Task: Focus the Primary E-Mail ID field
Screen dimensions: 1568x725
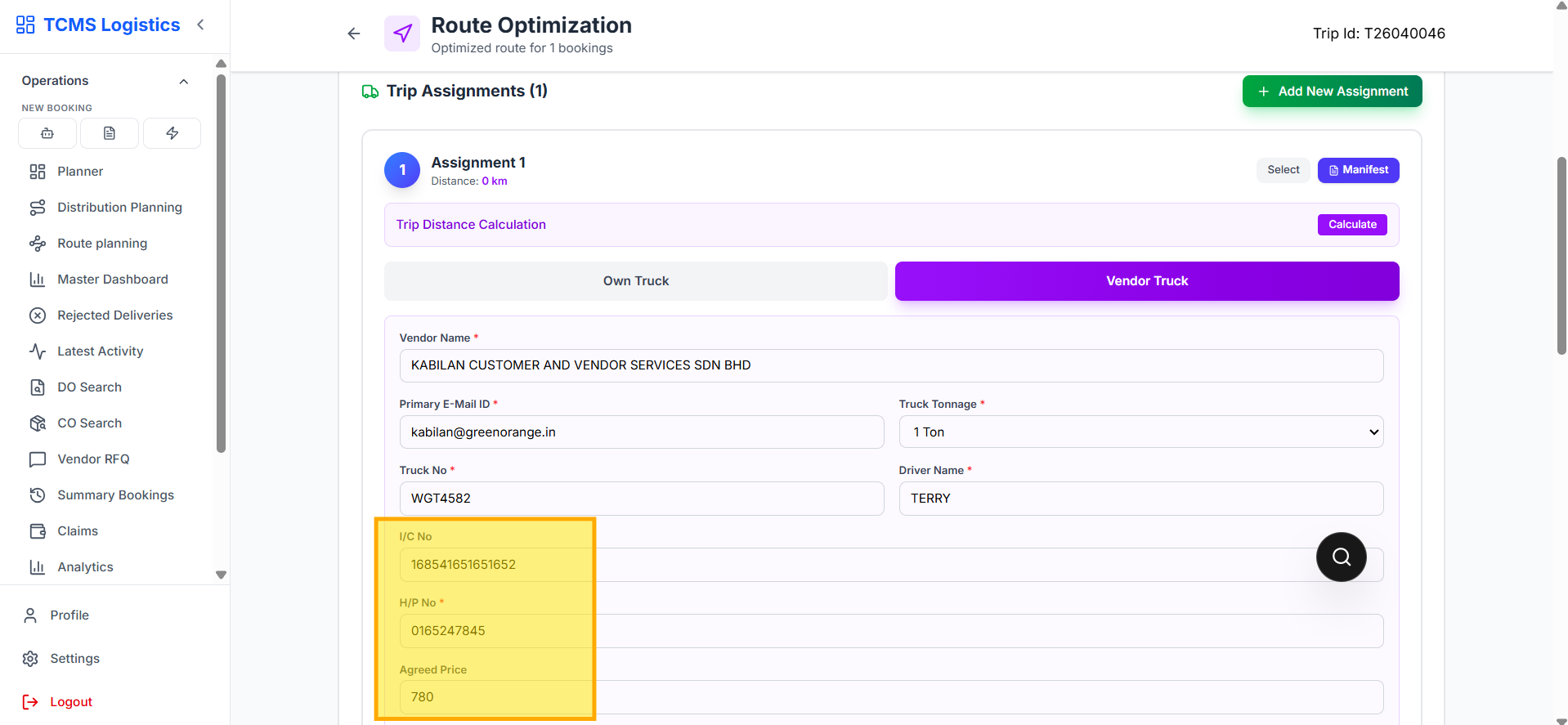Action: tap(642, 432)
